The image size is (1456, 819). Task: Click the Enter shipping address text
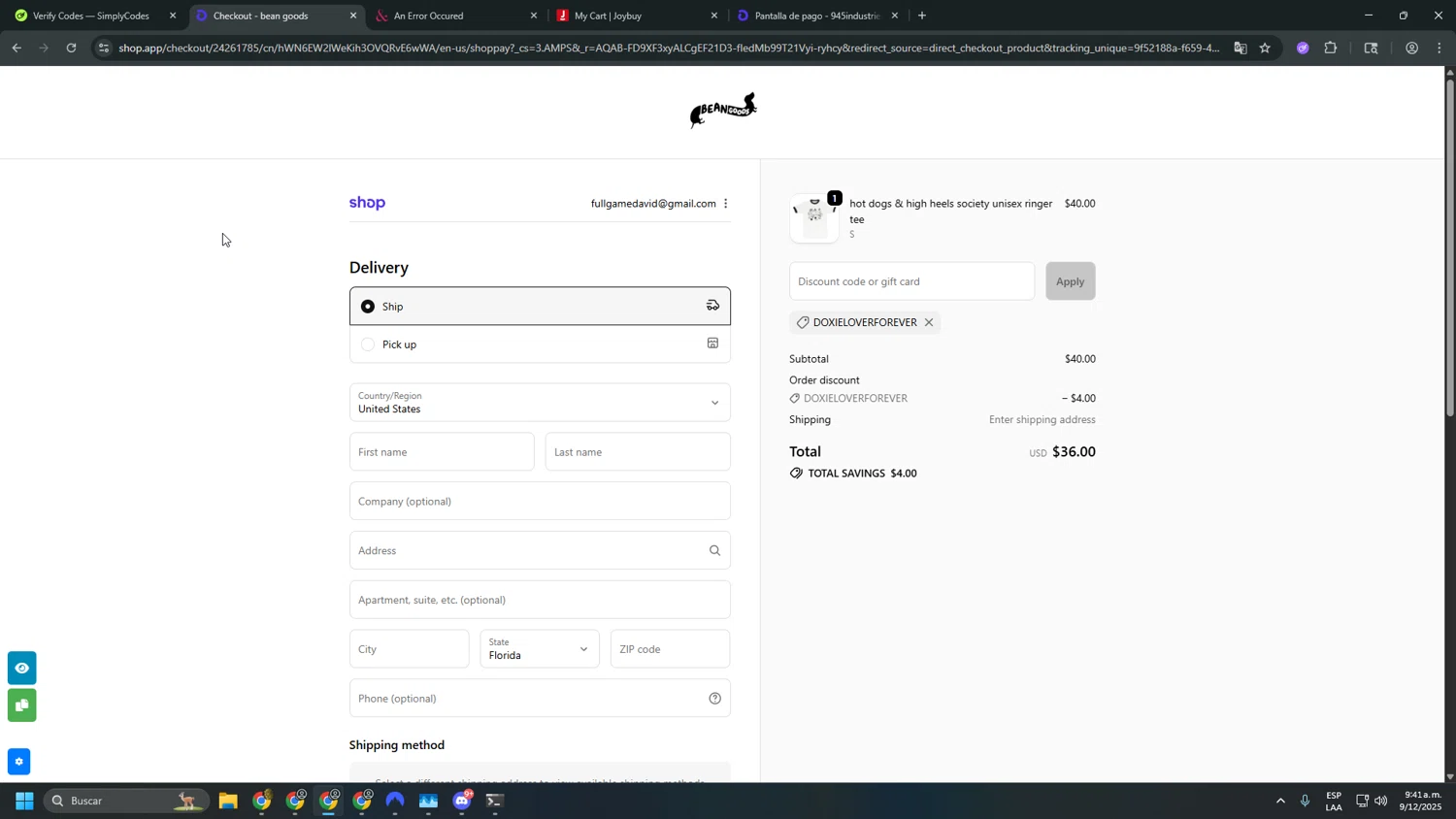(x=1042, y=420)
